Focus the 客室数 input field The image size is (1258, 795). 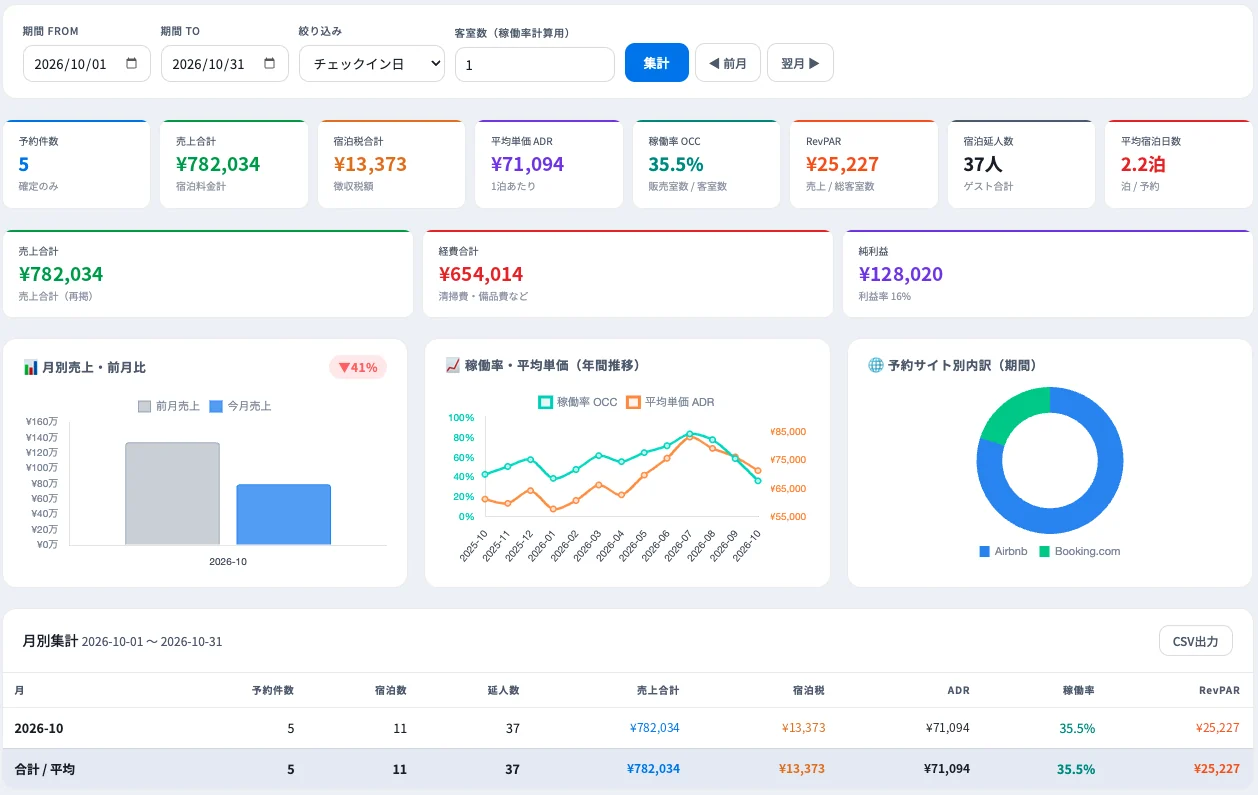[x=535, y=65]
